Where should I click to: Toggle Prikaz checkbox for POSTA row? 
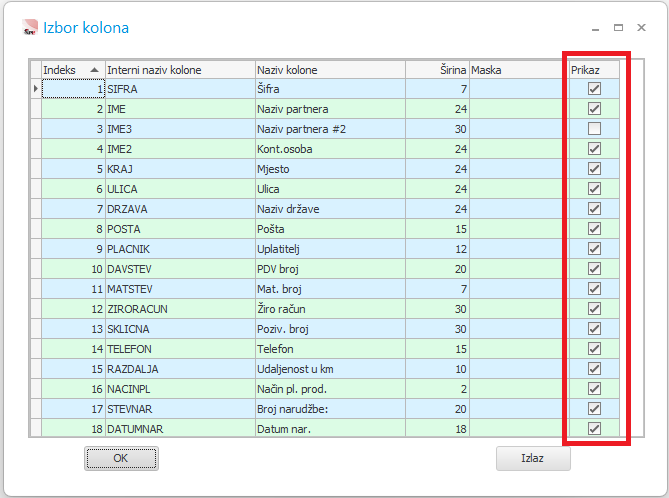point(594,229)
